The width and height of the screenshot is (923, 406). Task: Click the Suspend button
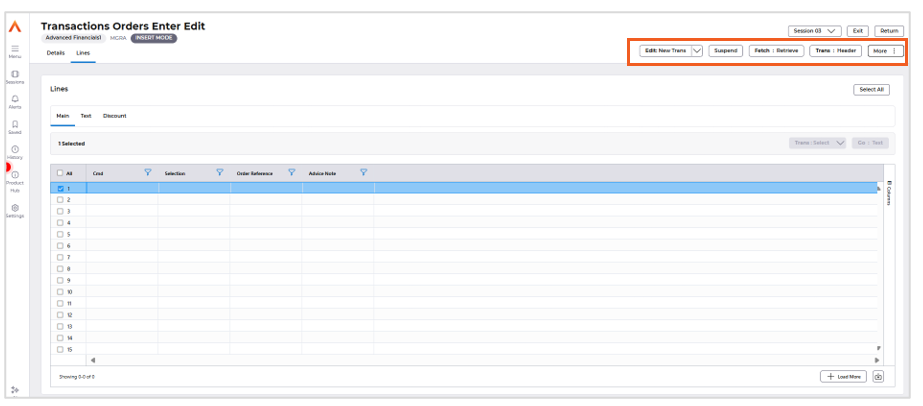click(x=725, y=51)
